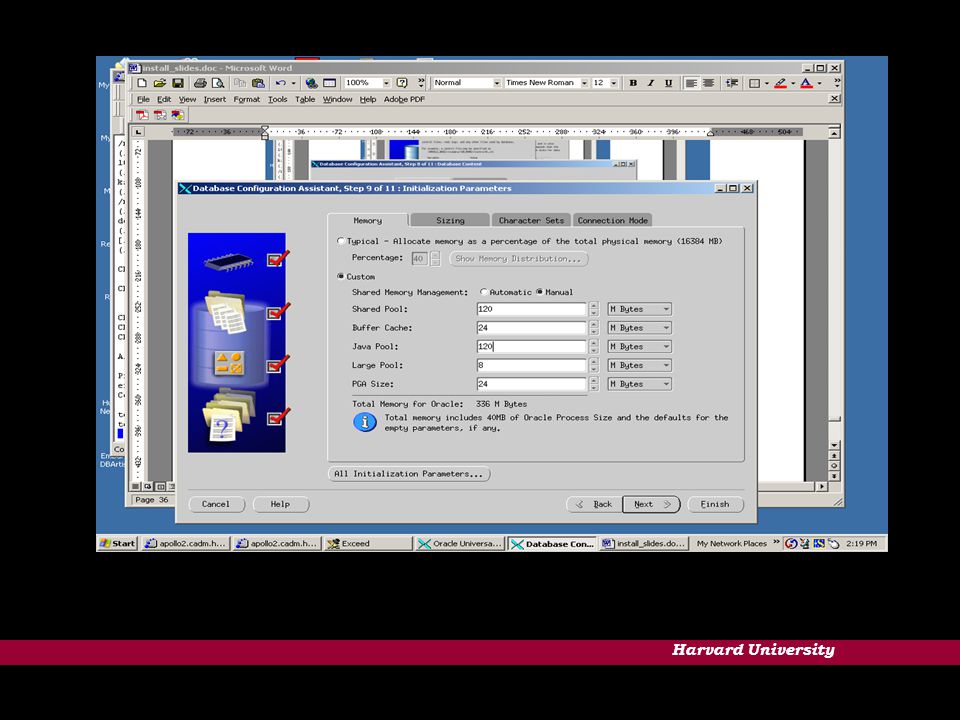Viewport: 960px width, 720px height.
Task: Click the ruler tab selector in Word
Action: pos(138,132)
